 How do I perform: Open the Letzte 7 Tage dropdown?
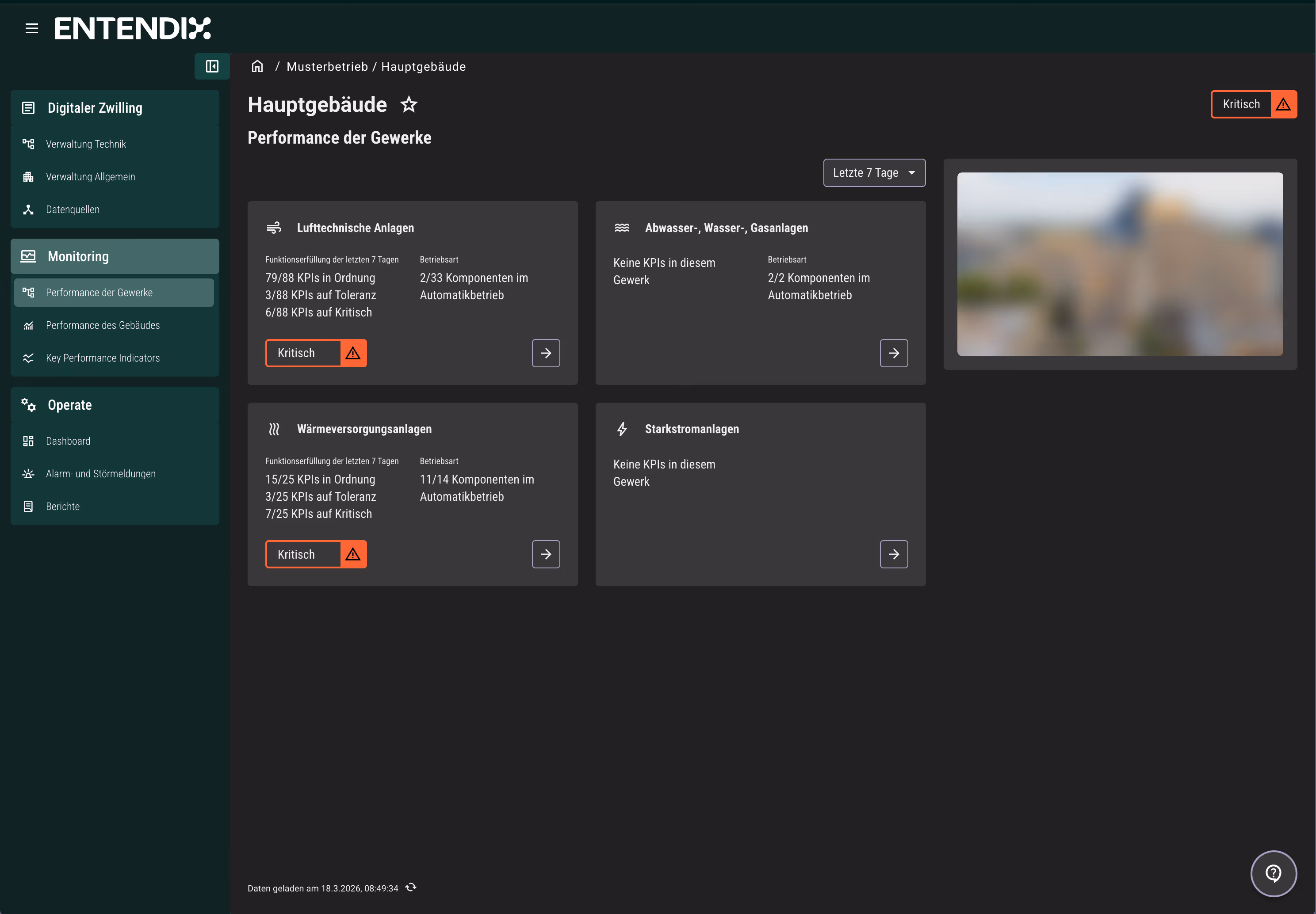874,173
